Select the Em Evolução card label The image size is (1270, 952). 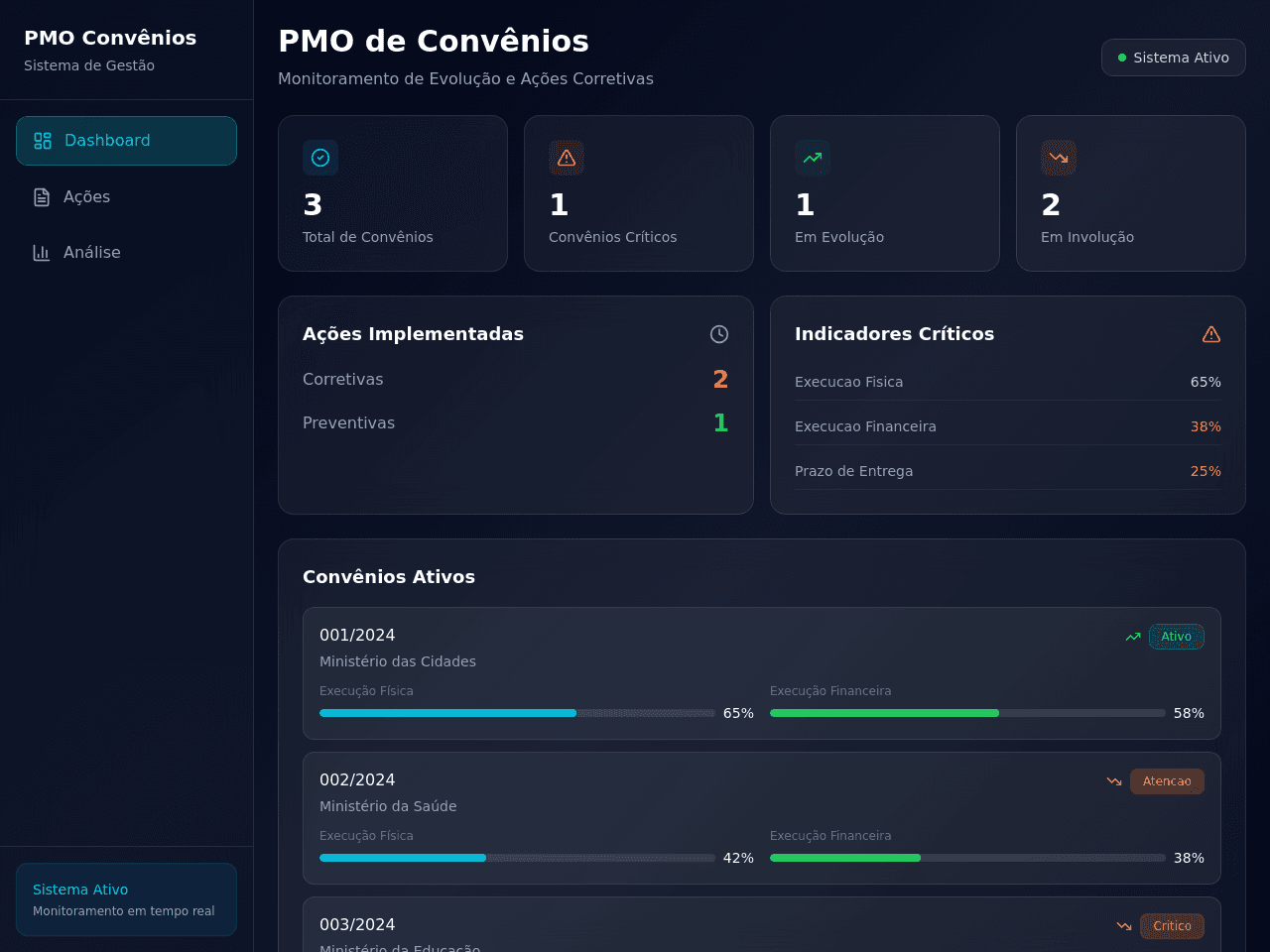(x=839, y=237)
